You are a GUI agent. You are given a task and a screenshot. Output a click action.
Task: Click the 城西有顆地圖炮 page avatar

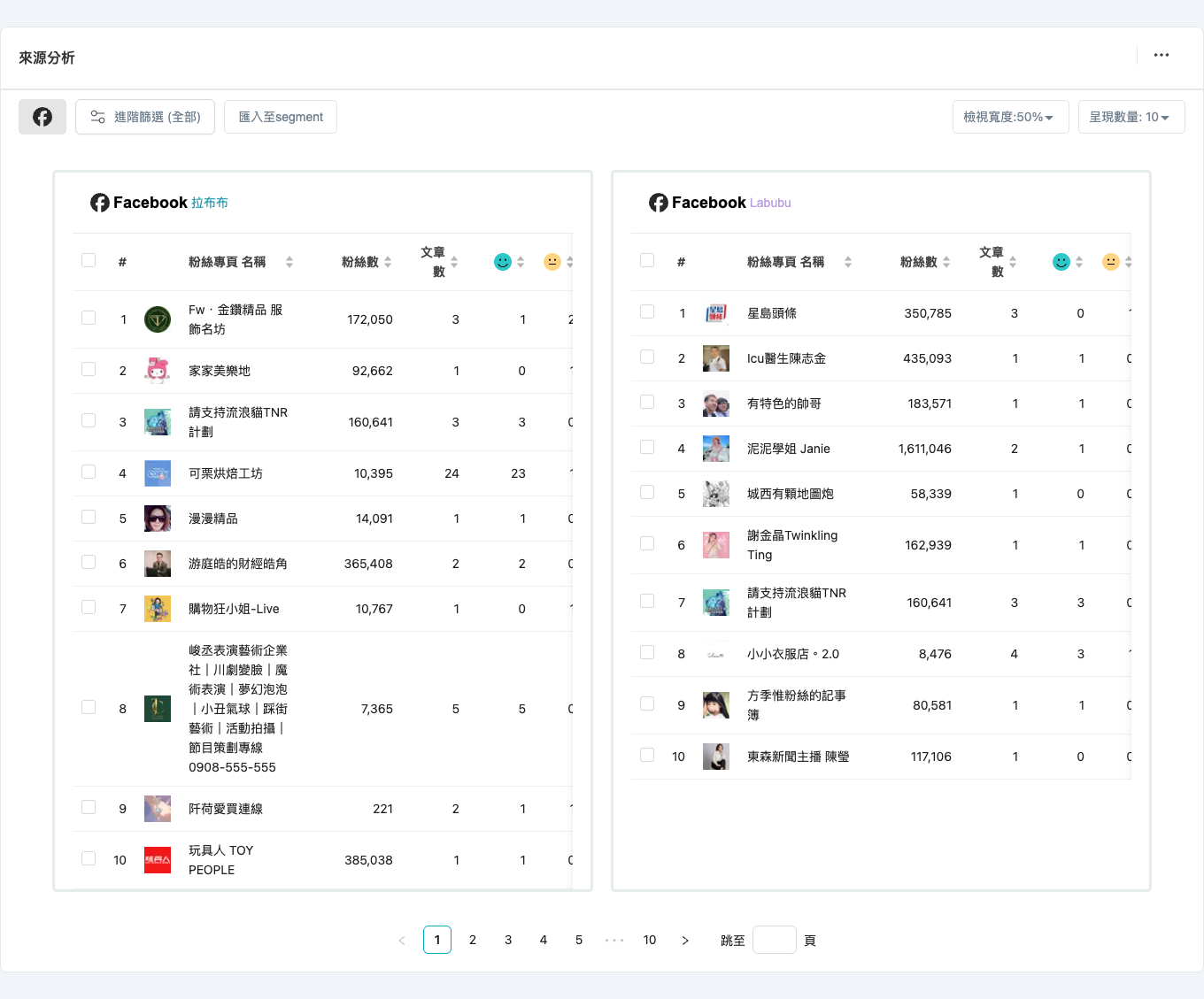pyautogui.click(x=716, y=494)
